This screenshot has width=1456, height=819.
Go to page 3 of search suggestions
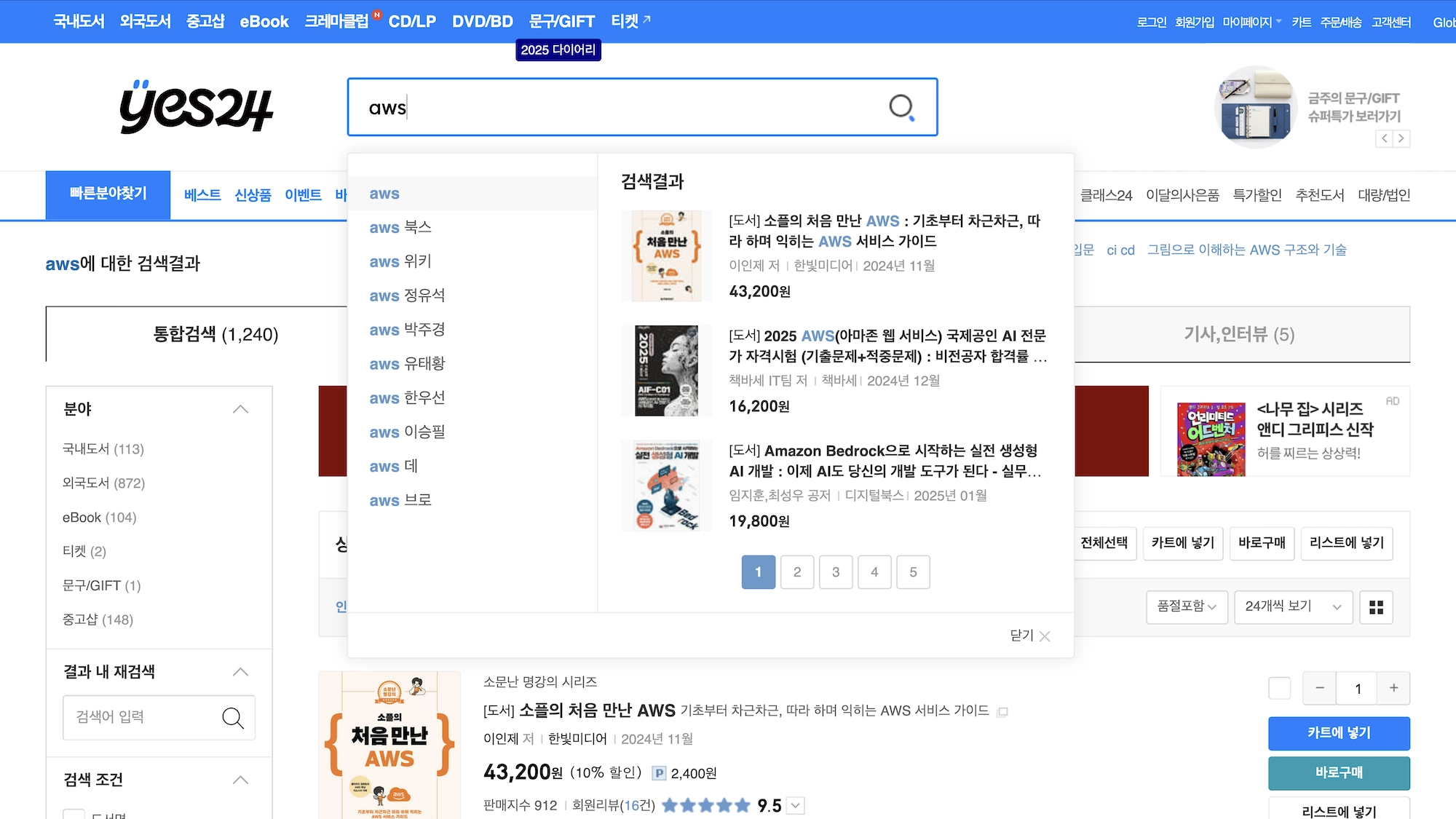[836, 572]
